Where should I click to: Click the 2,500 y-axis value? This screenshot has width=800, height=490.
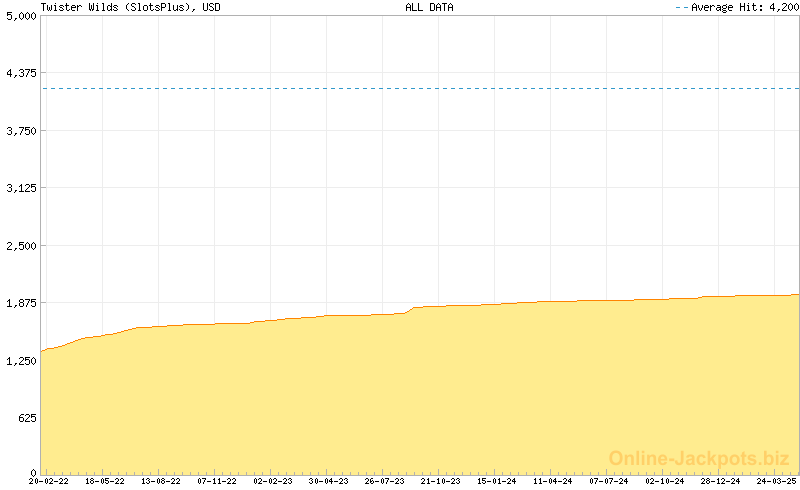pyautogui.click(x=19, y=245)
